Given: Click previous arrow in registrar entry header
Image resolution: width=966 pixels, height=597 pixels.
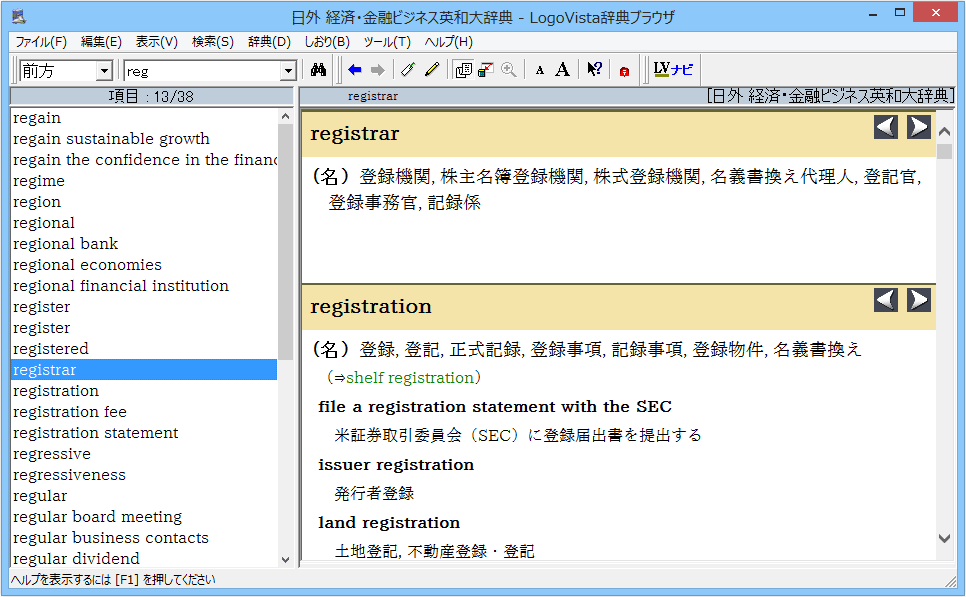Looking at the screenshot, I should click(886, 127).
